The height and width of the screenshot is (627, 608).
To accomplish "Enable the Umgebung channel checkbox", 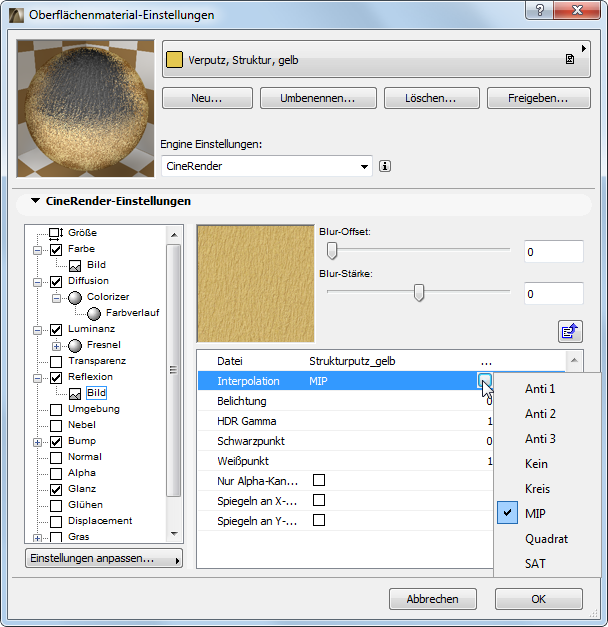I will coord(56,410).
